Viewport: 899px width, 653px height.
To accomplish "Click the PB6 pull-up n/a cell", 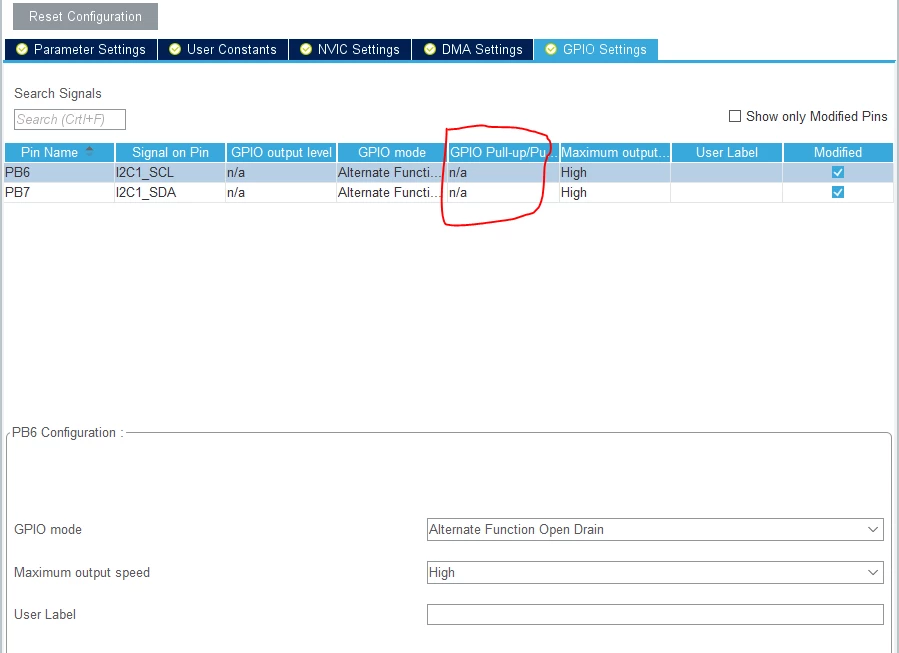I will [503, 173].
